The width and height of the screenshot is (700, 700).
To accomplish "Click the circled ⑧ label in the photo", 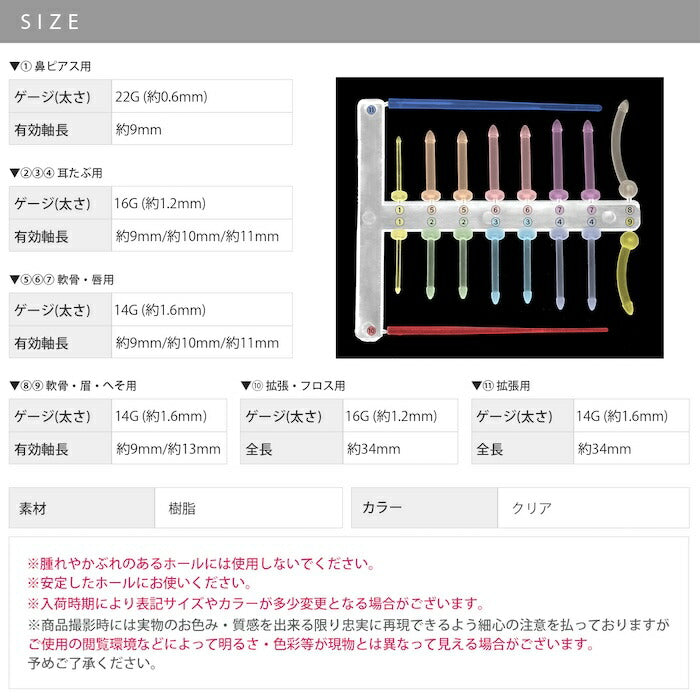I will point(629,210).
